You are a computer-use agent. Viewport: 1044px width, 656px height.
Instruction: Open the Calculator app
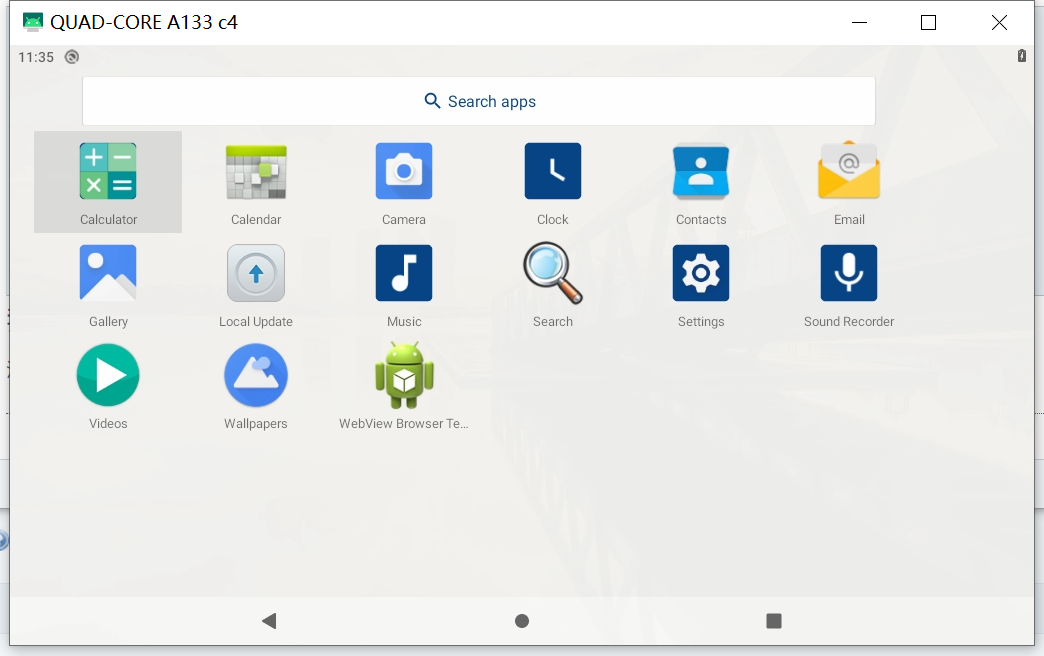108,172
